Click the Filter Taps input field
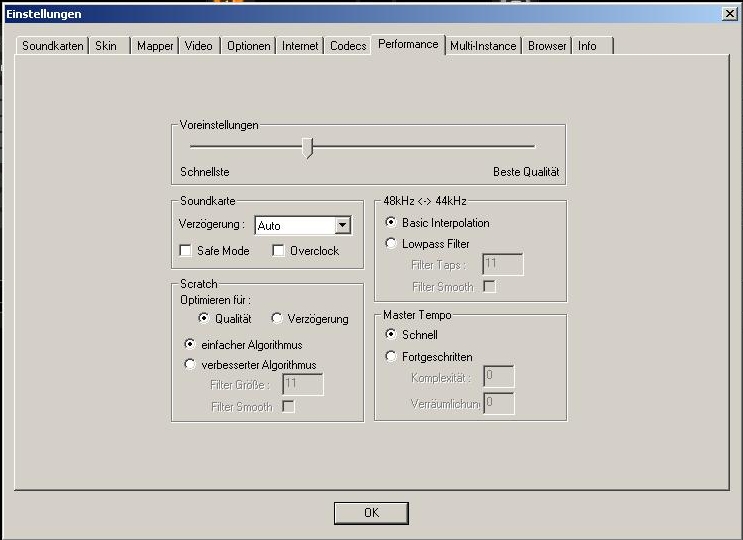The image size is (743, 540). pyautogui.click(x=502, y=265)
